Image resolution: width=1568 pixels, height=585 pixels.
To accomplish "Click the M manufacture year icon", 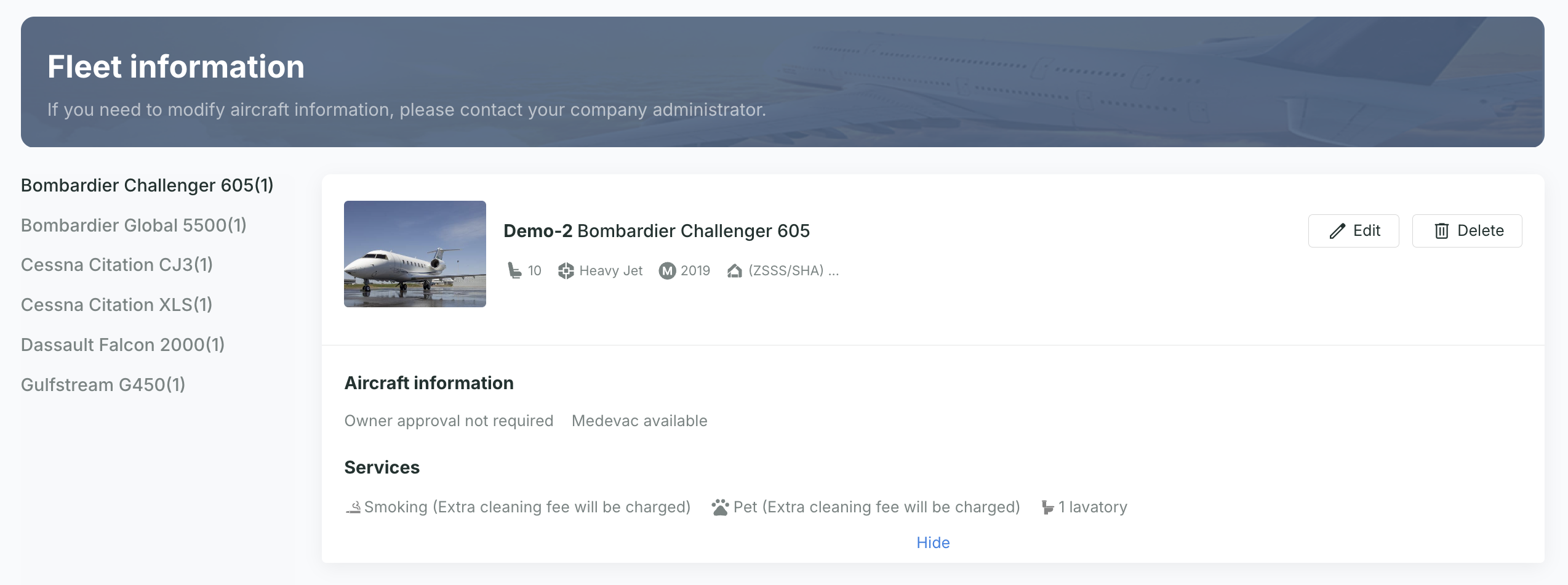I will tap(667, 270).
